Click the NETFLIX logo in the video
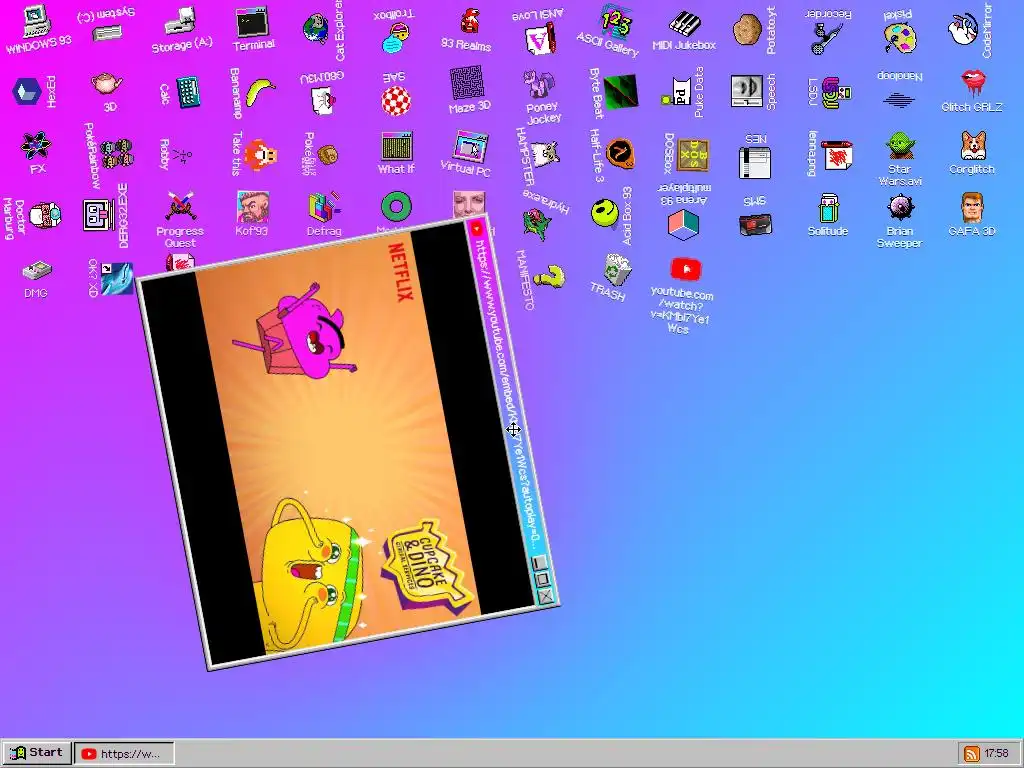The width and height of the screenshot is (1024, 768). (400, 272)
